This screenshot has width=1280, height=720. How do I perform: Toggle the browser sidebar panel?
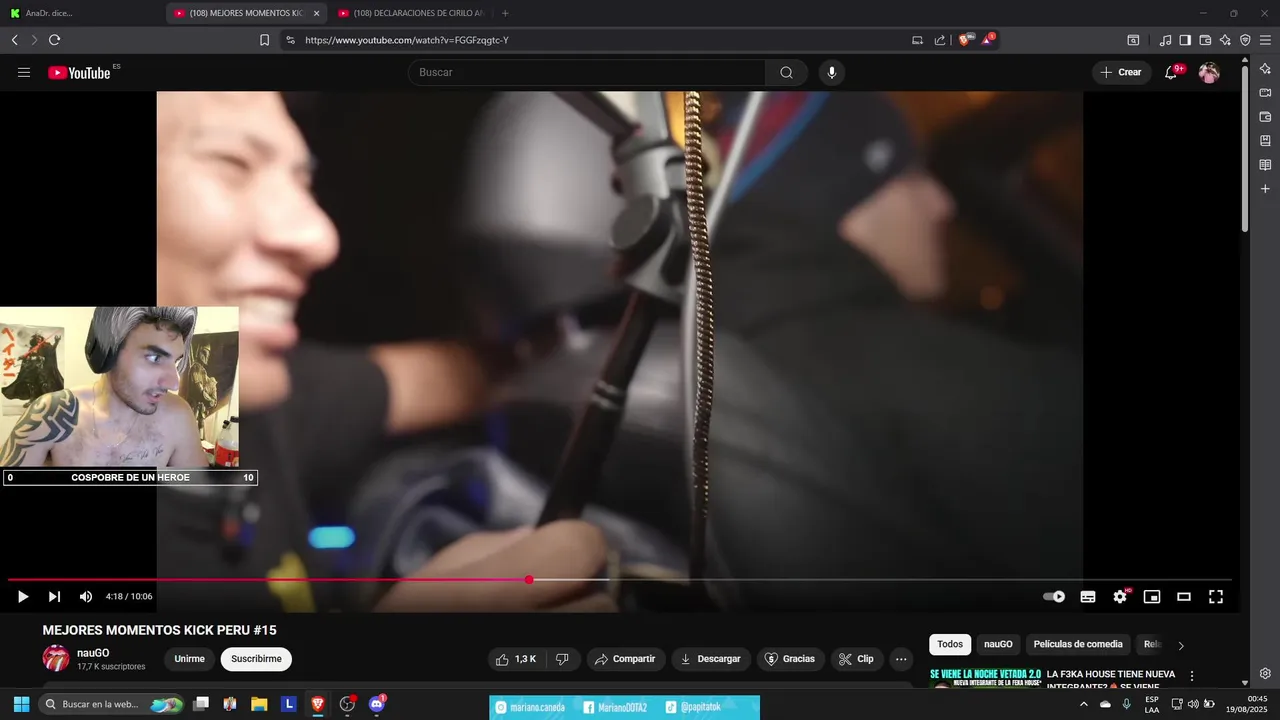click(x=1185, y=40)
